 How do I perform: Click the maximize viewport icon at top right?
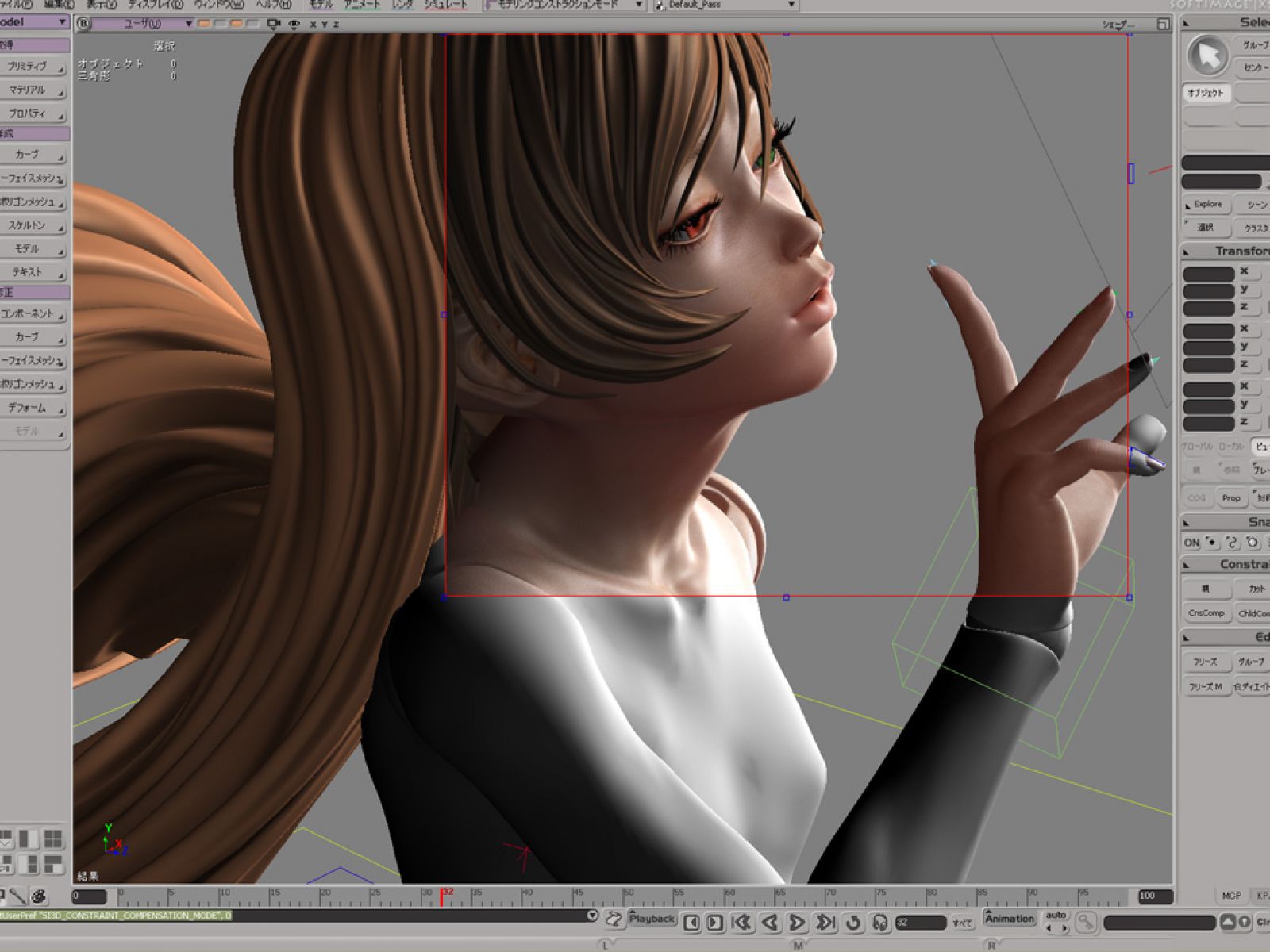point(1162,24)
